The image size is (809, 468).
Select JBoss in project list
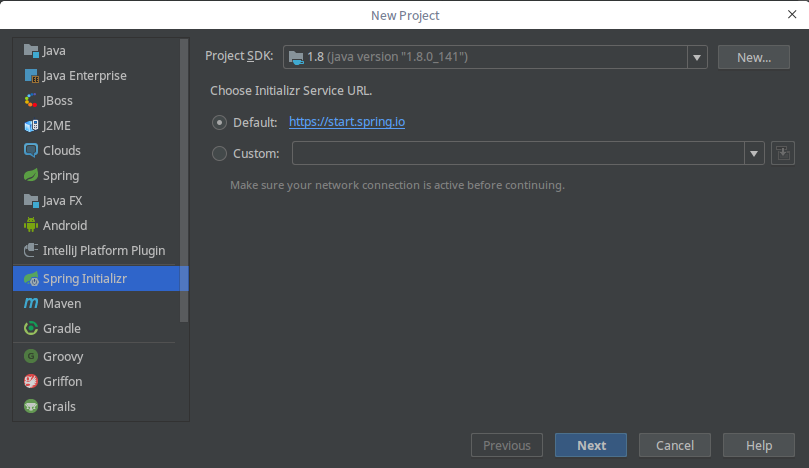57,101
